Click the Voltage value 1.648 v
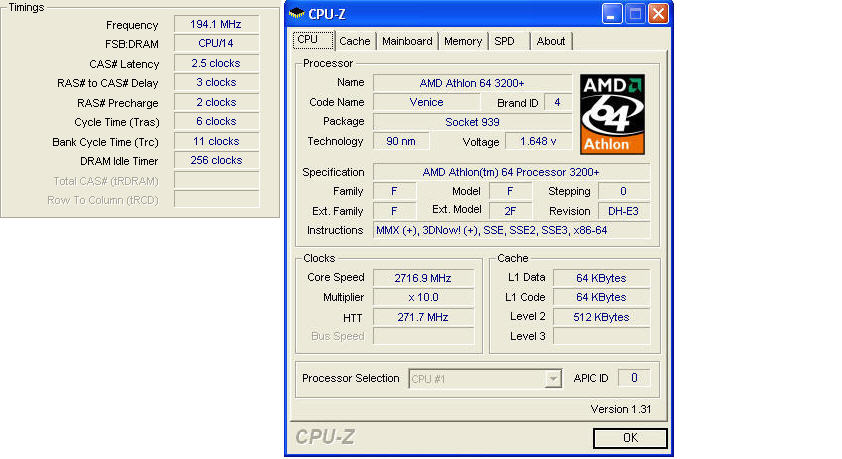 tap(538, 141)
